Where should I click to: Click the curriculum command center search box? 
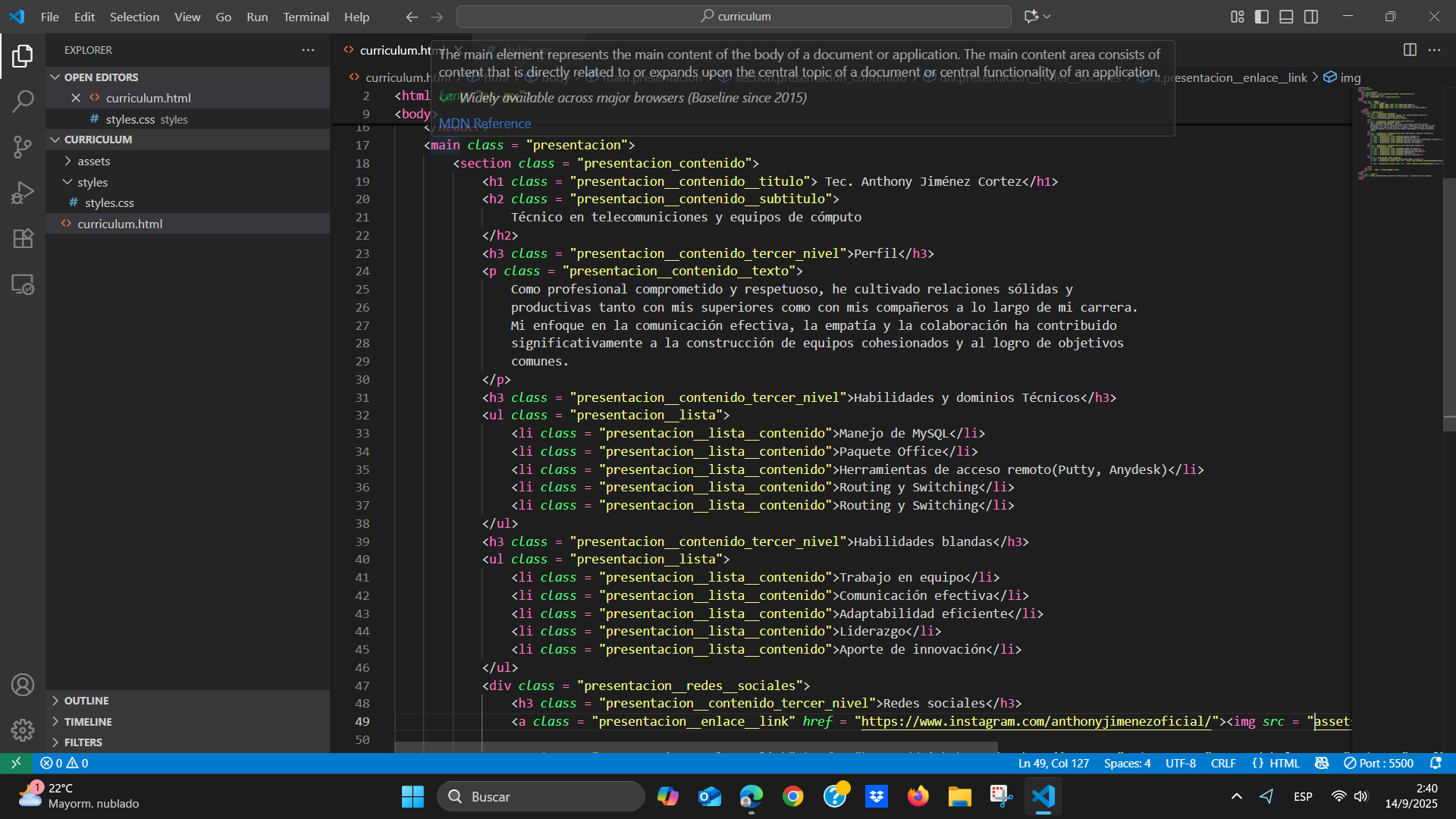(733, 17)
